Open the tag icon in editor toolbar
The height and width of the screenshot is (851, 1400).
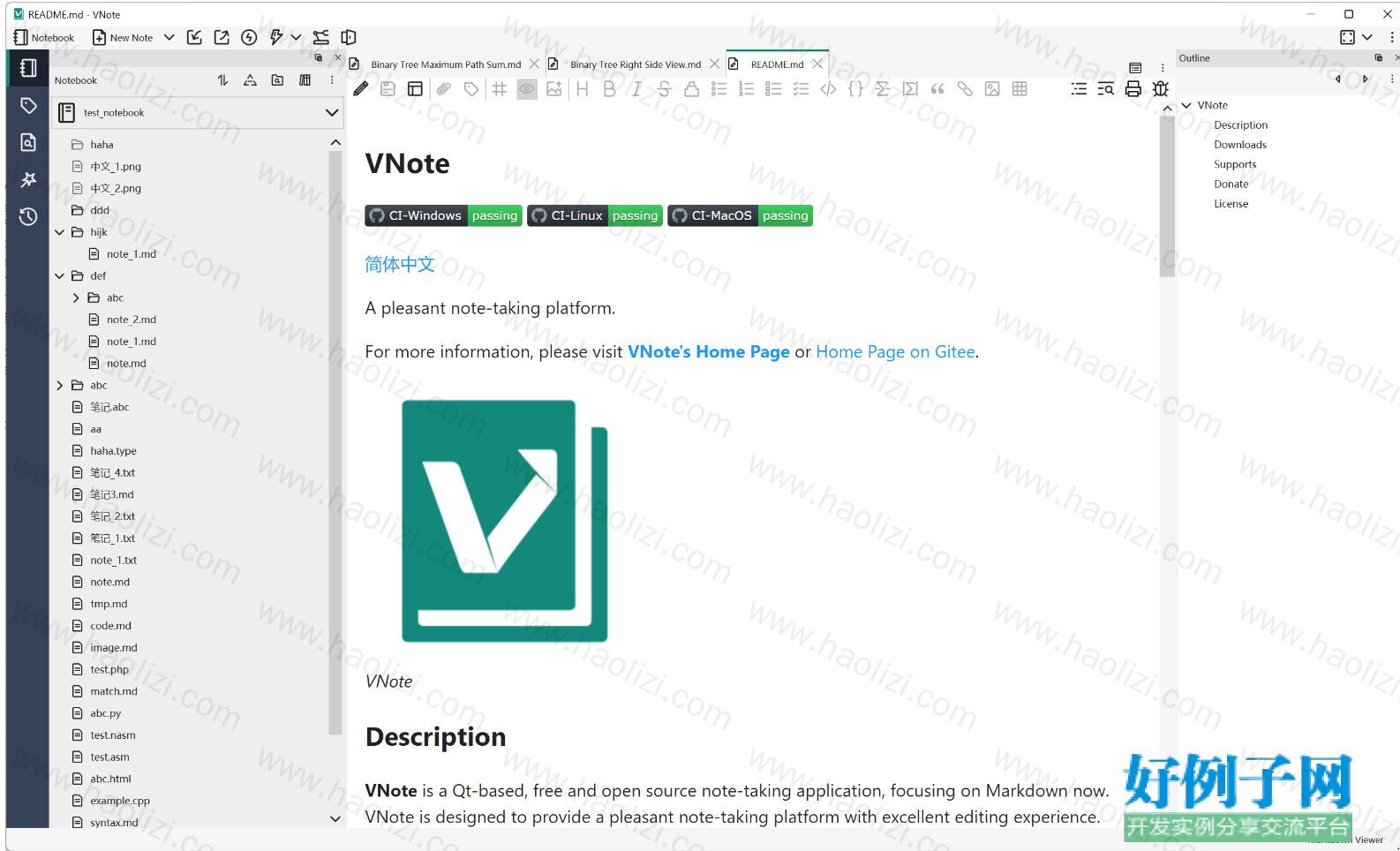[x=471, y=89]
